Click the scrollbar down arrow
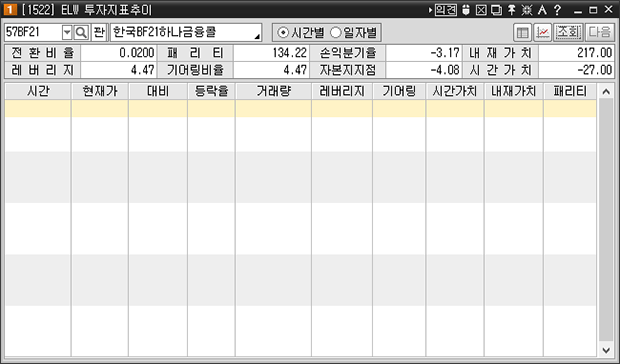 (x=606, y=349)
